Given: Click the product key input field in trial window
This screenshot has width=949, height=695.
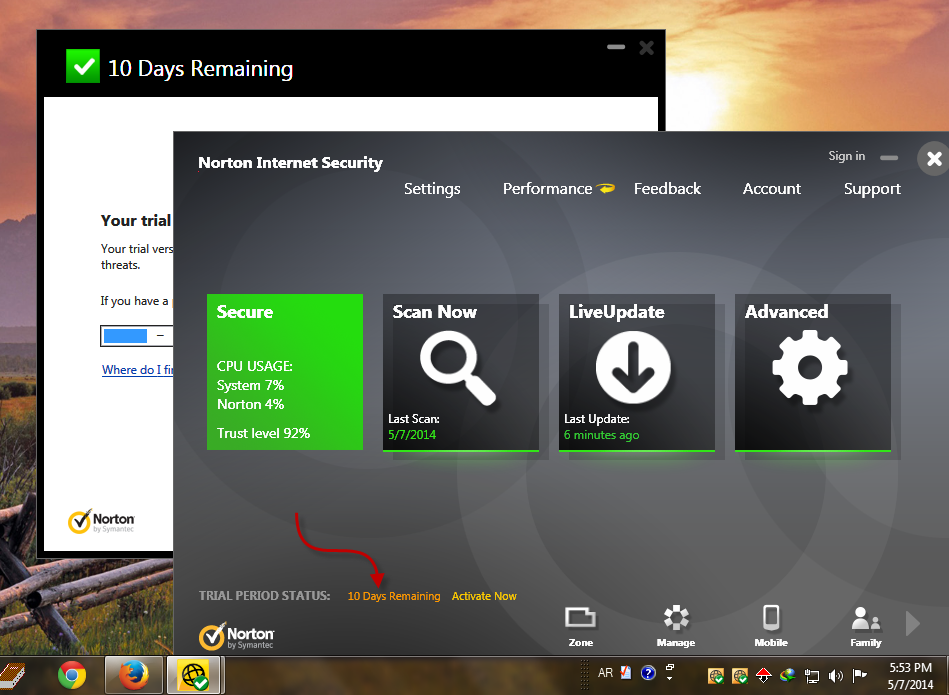Looking at the screenshot, I should [137, 336].
